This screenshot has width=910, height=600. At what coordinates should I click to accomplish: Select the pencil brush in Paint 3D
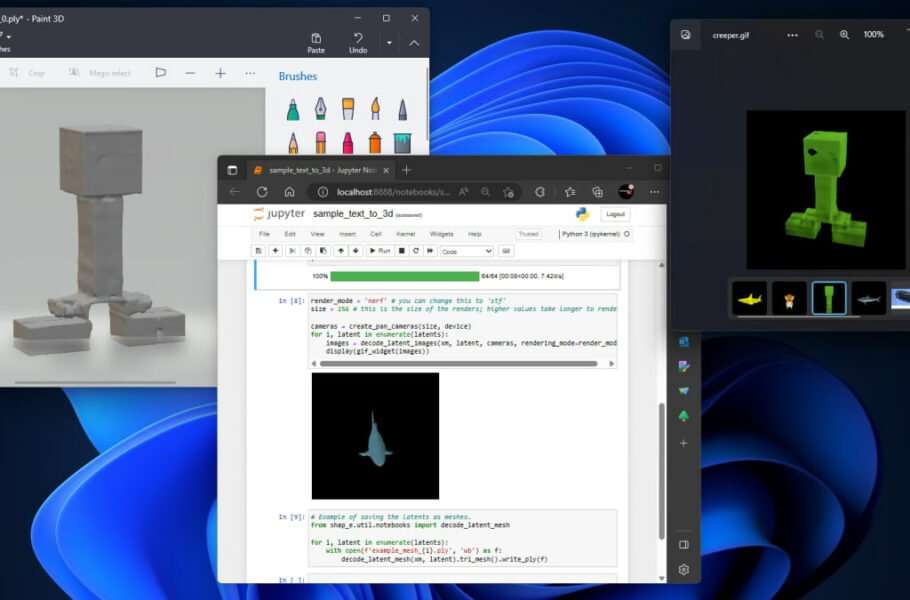click(x=293, y=143)
